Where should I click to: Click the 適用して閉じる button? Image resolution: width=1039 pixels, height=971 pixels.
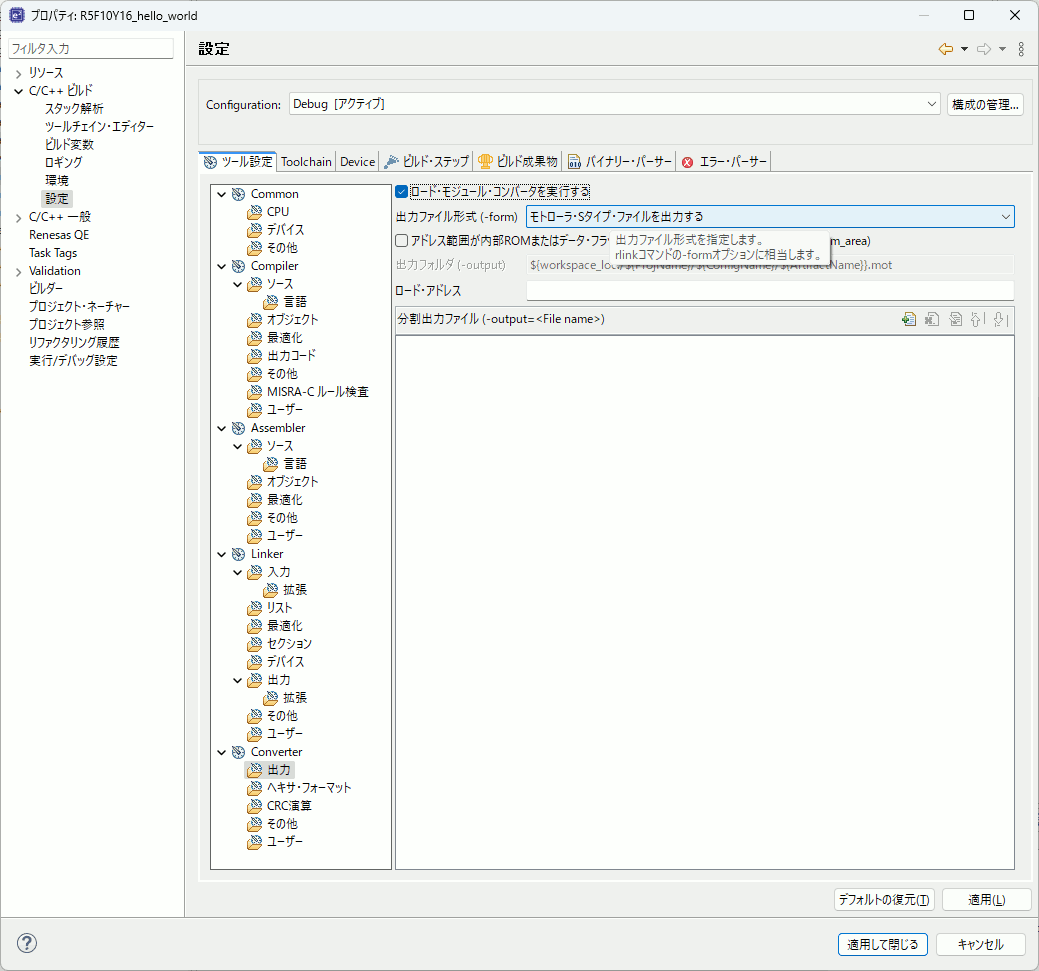point(883,944)
